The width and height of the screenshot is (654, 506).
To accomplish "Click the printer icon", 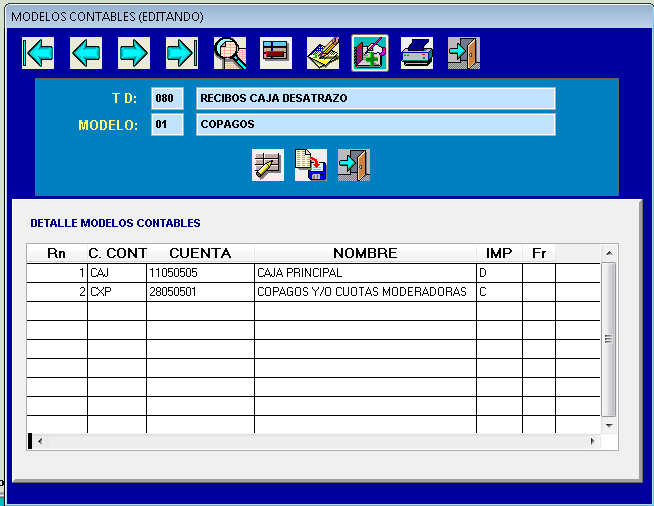I will tap(417, 53).
